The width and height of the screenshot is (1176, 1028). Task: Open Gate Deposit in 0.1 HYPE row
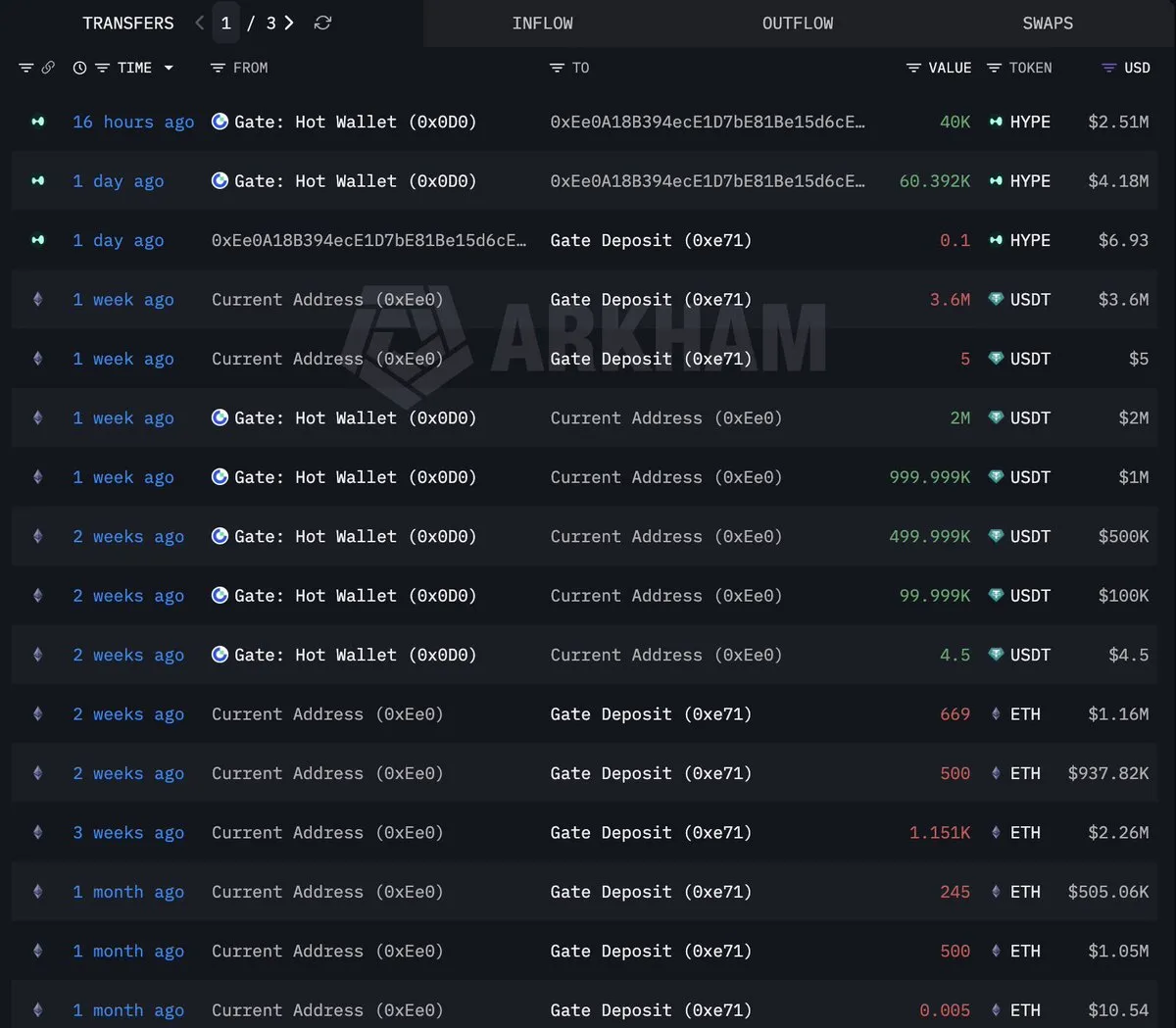coord(651,240)
